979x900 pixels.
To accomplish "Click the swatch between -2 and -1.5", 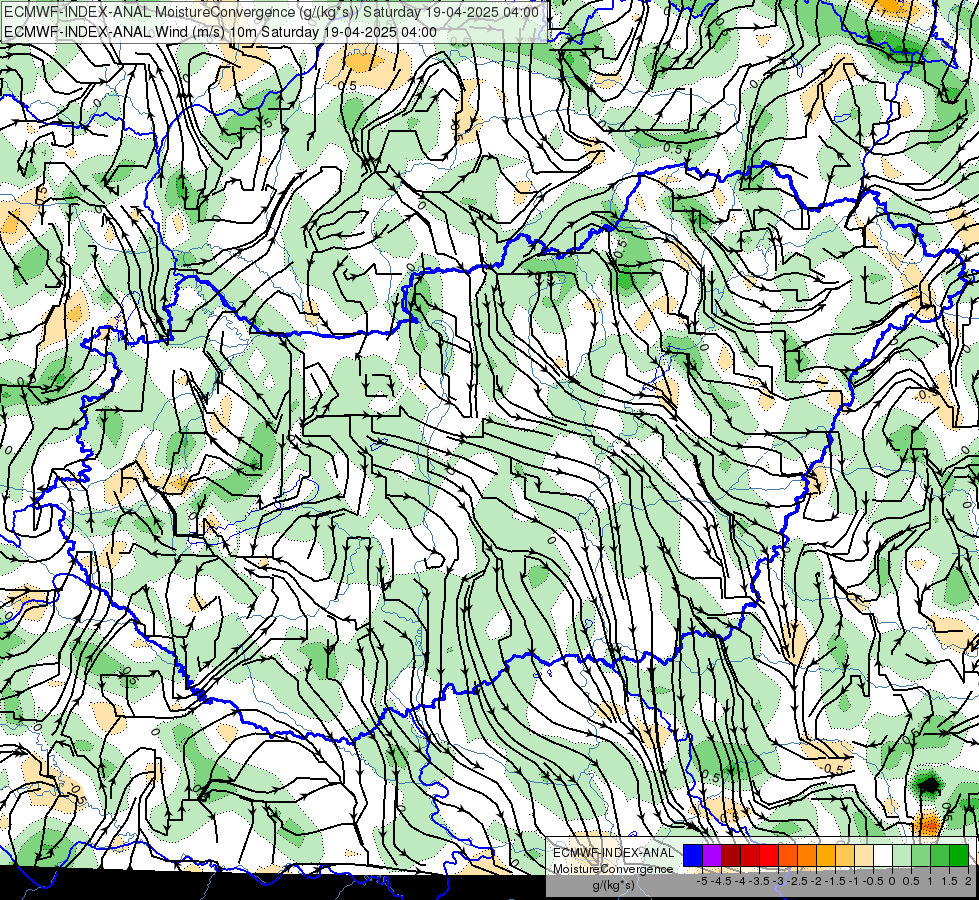I will [826, 856].
